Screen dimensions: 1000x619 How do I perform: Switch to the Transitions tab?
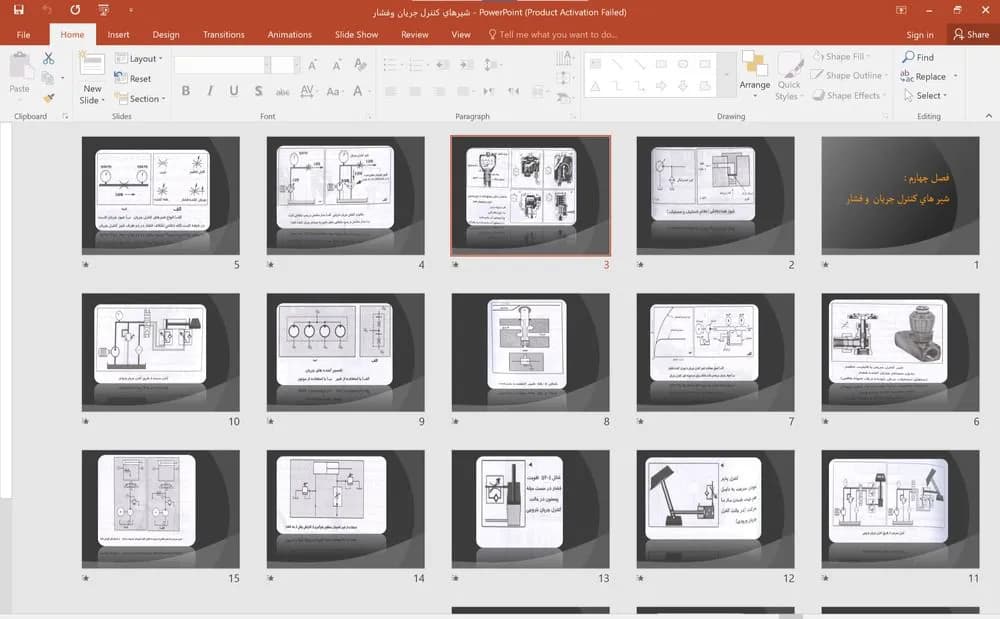coord(223,34)
